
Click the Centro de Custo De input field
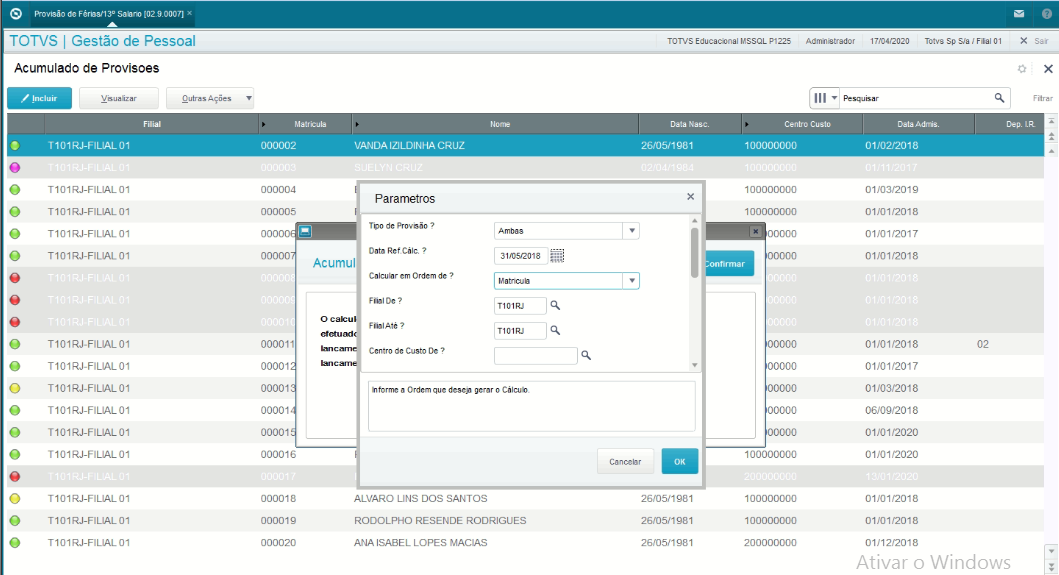coord(536,355)
